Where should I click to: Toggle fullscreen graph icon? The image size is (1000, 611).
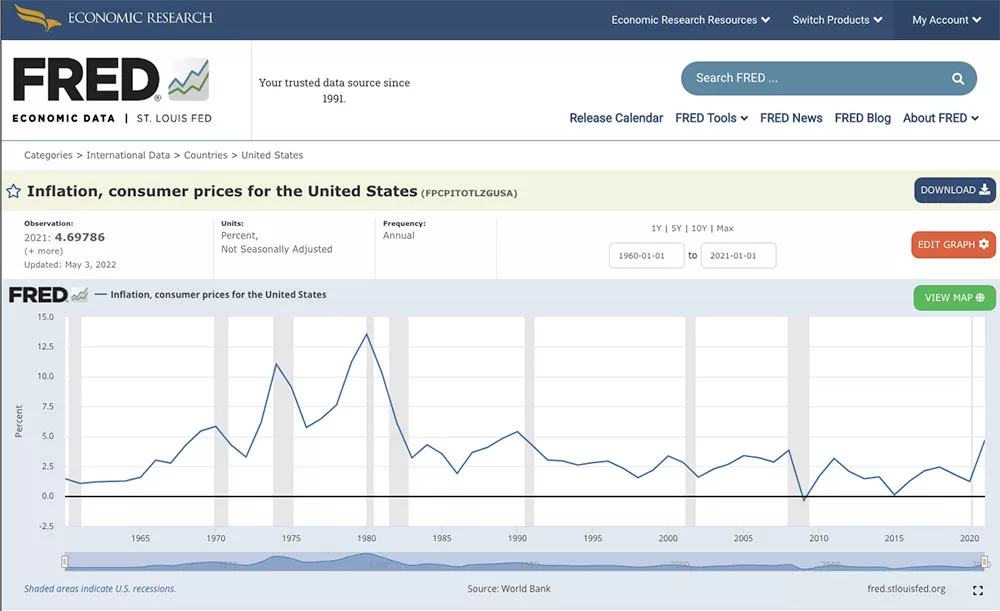coord(978,591)
